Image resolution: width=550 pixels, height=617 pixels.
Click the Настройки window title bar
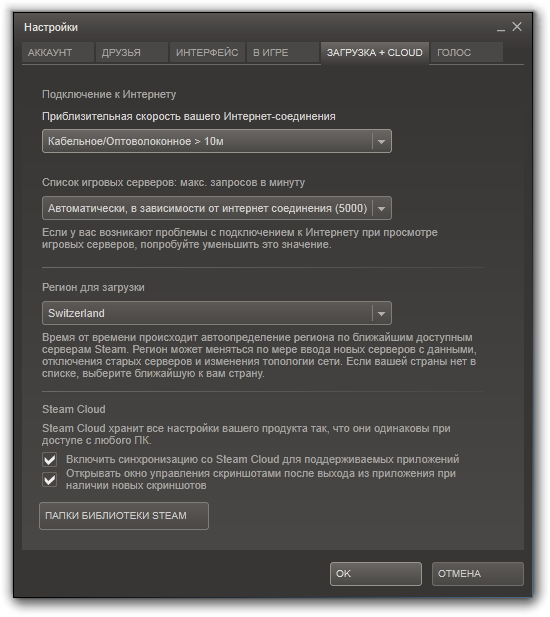pyautogui.click(x=256, y=27)
